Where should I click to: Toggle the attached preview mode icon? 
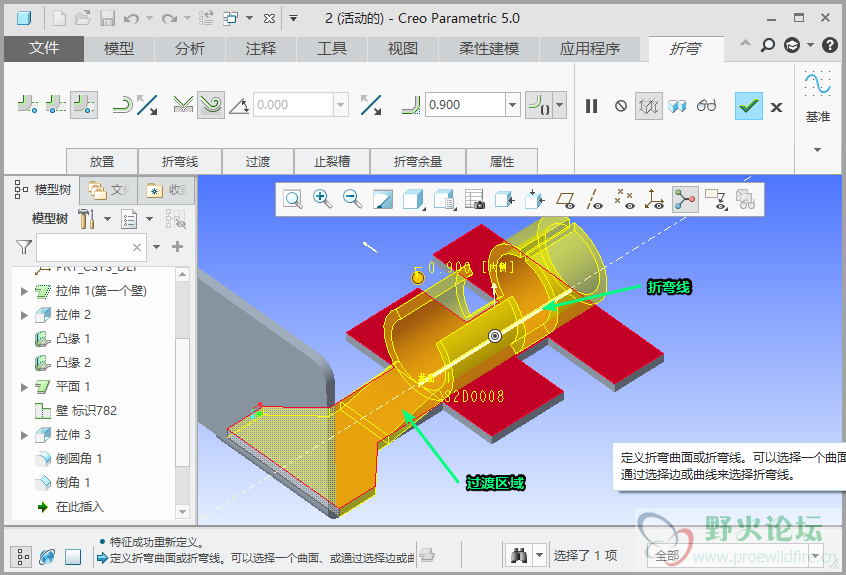(677, 106)
